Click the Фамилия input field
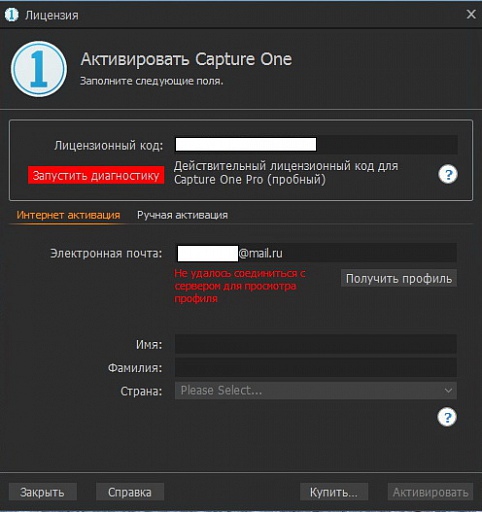Image resolution: width=482 pixels, height=512 pixels. 316,368
